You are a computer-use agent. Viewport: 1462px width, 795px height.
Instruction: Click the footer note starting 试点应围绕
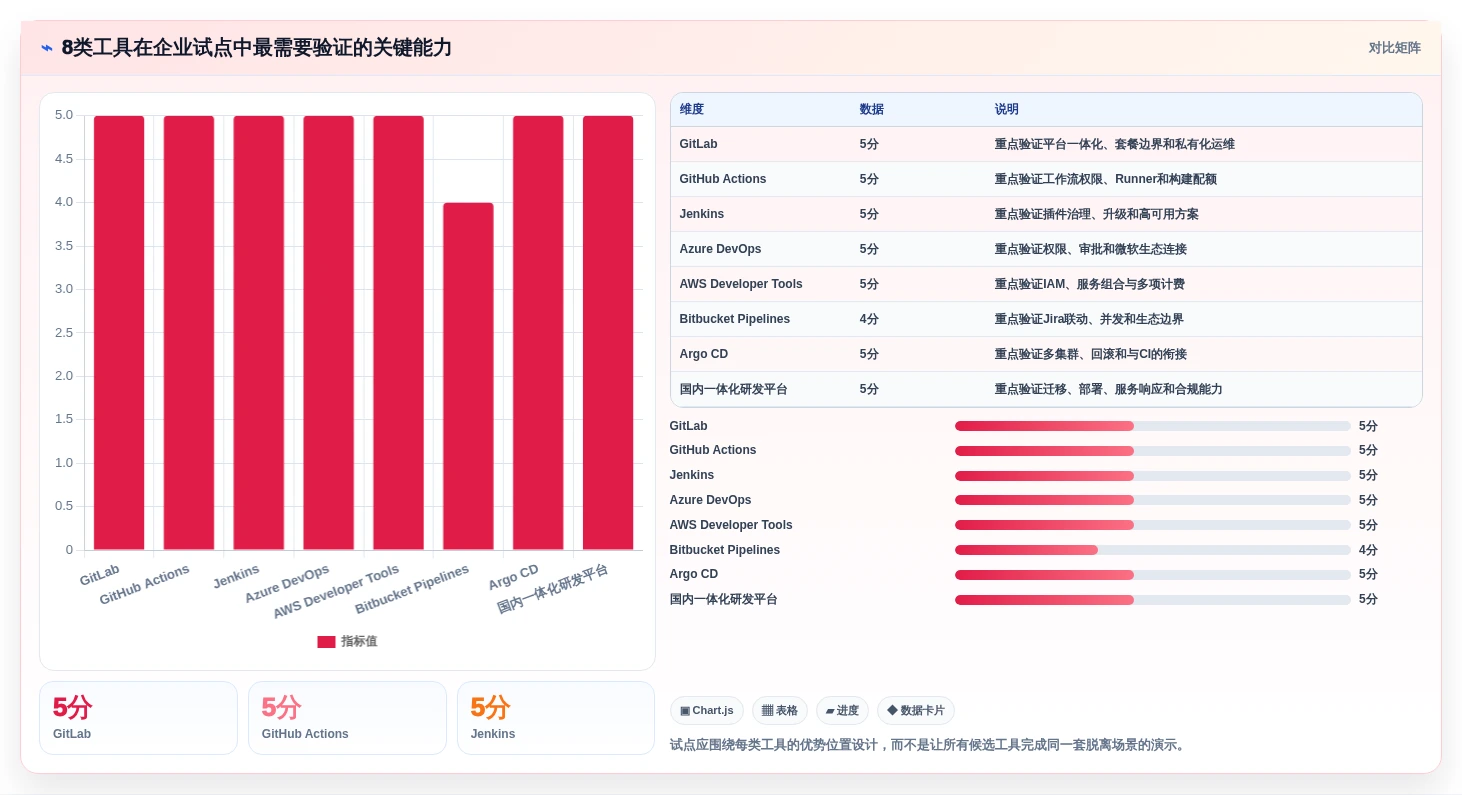tap(929, 745)
